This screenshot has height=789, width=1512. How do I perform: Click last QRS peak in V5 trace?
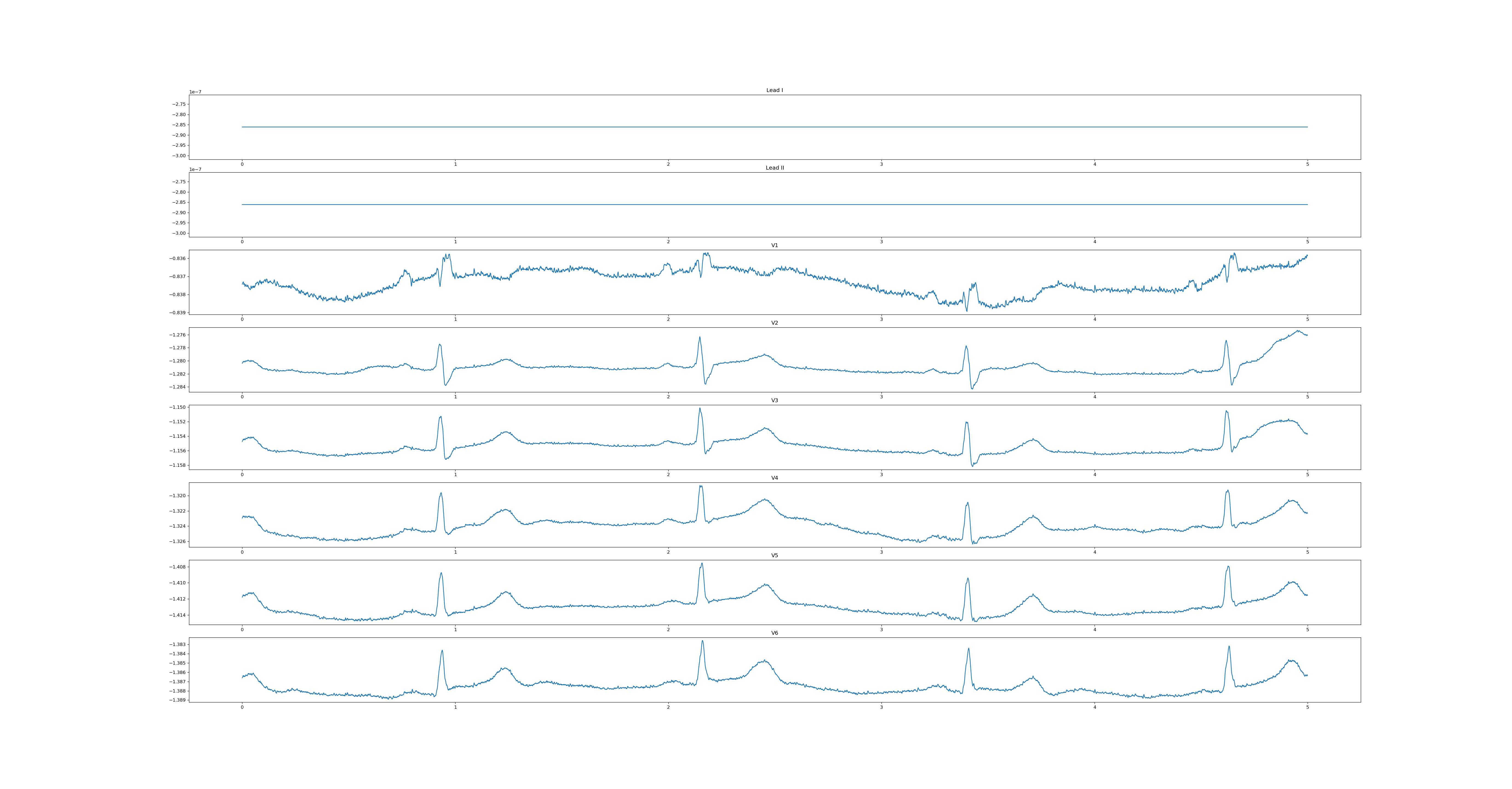pyautogui.click(x=1228, y=567)
